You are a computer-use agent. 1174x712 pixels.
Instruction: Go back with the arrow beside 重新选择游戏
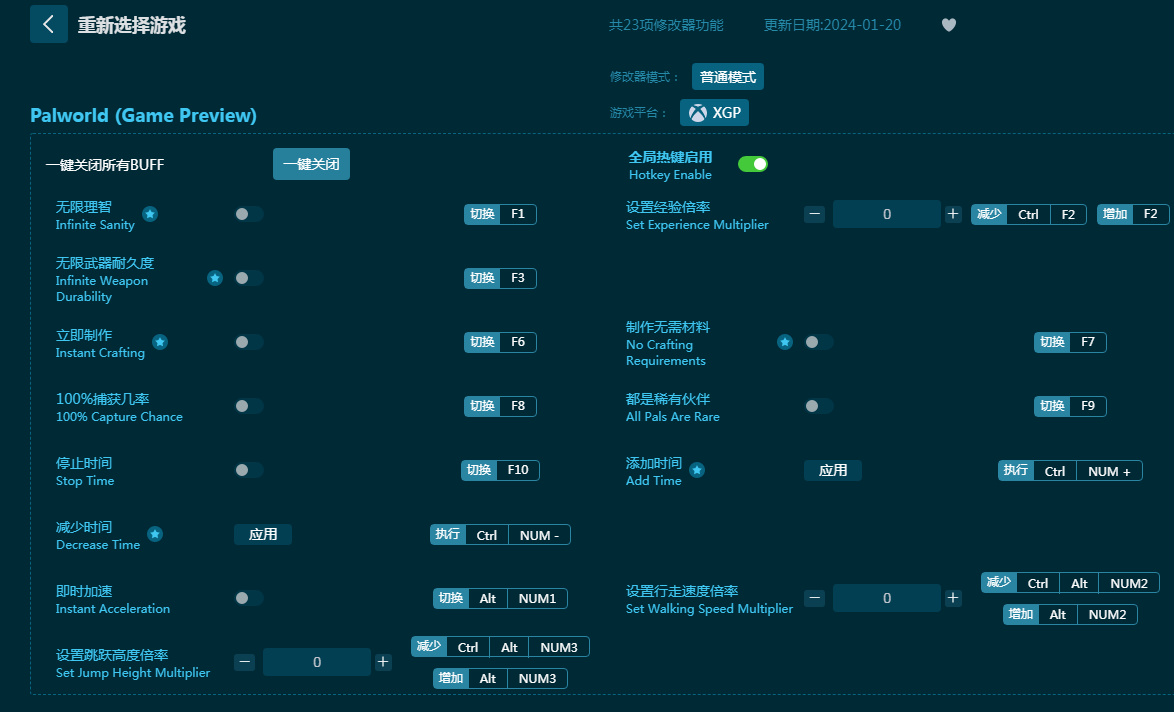(x=49, y=24)
